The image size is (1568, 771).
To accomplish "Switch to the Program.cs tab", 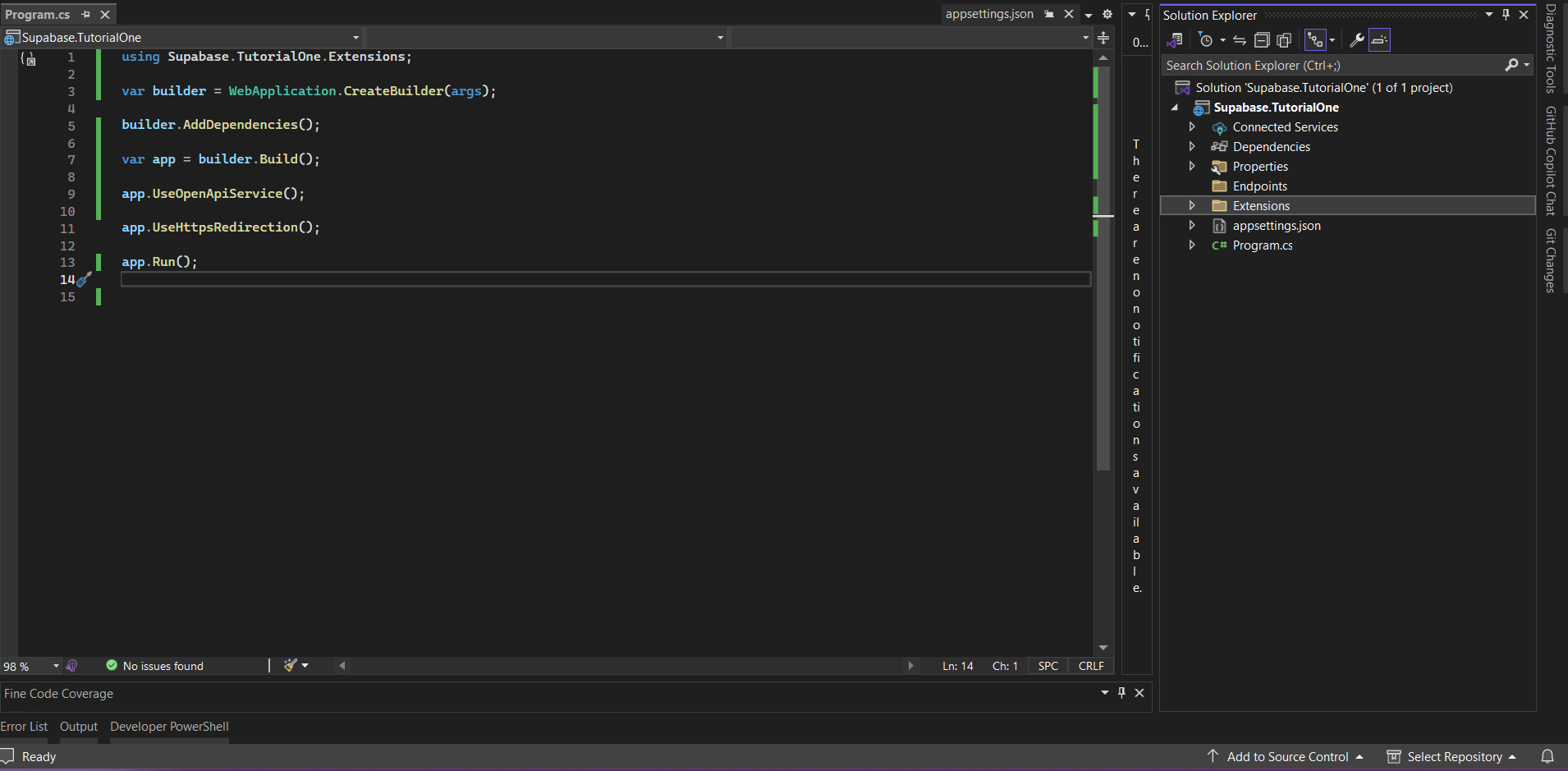I will (38, 15).
